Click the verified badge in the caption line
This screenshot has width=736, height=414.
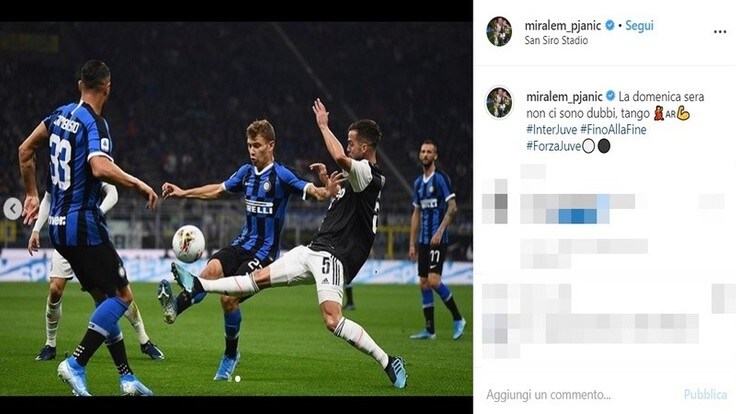(610, 96)
